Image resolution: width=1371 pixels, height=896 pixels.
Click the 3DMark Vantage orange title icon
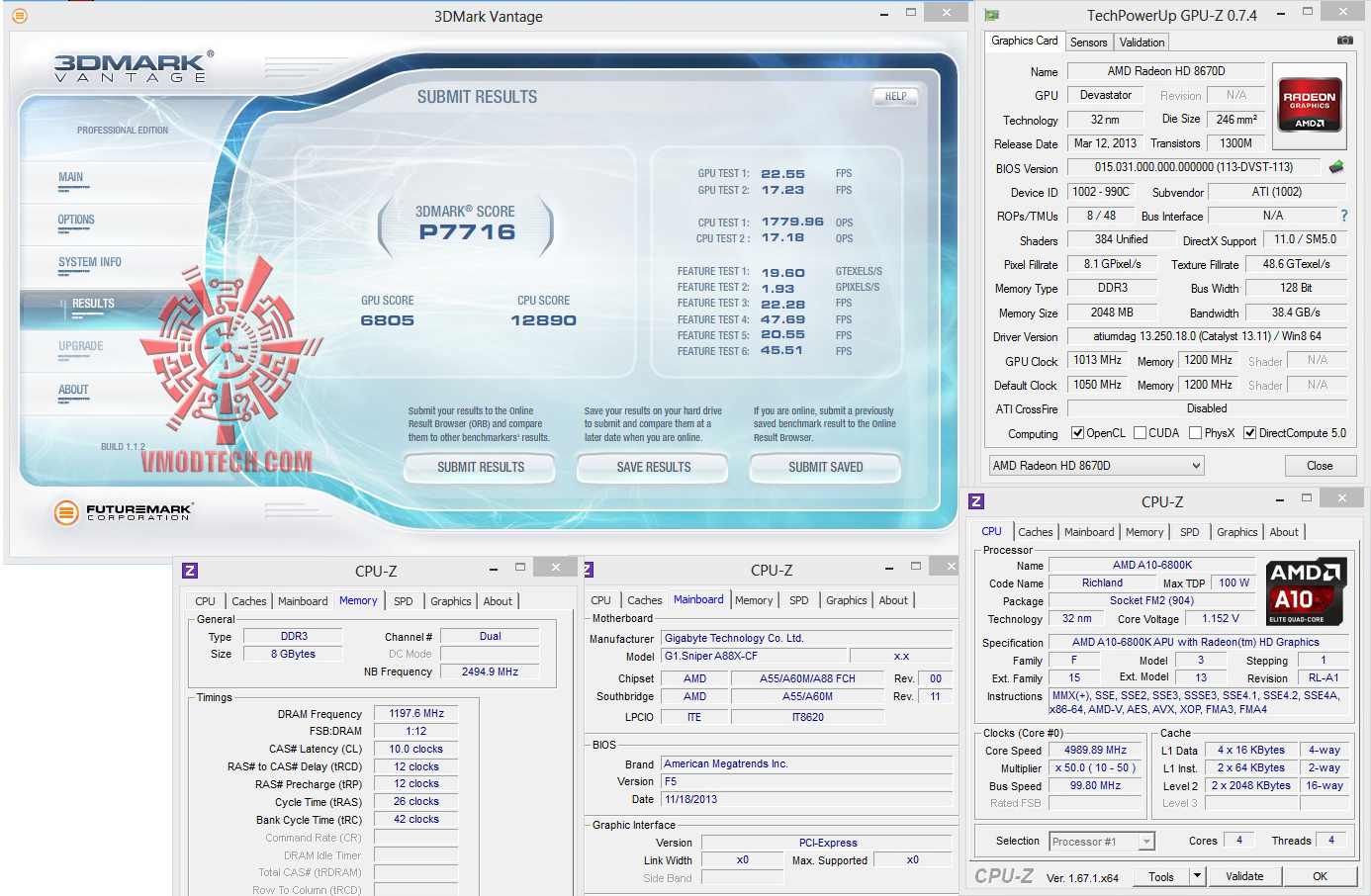[x=19, y=16]
